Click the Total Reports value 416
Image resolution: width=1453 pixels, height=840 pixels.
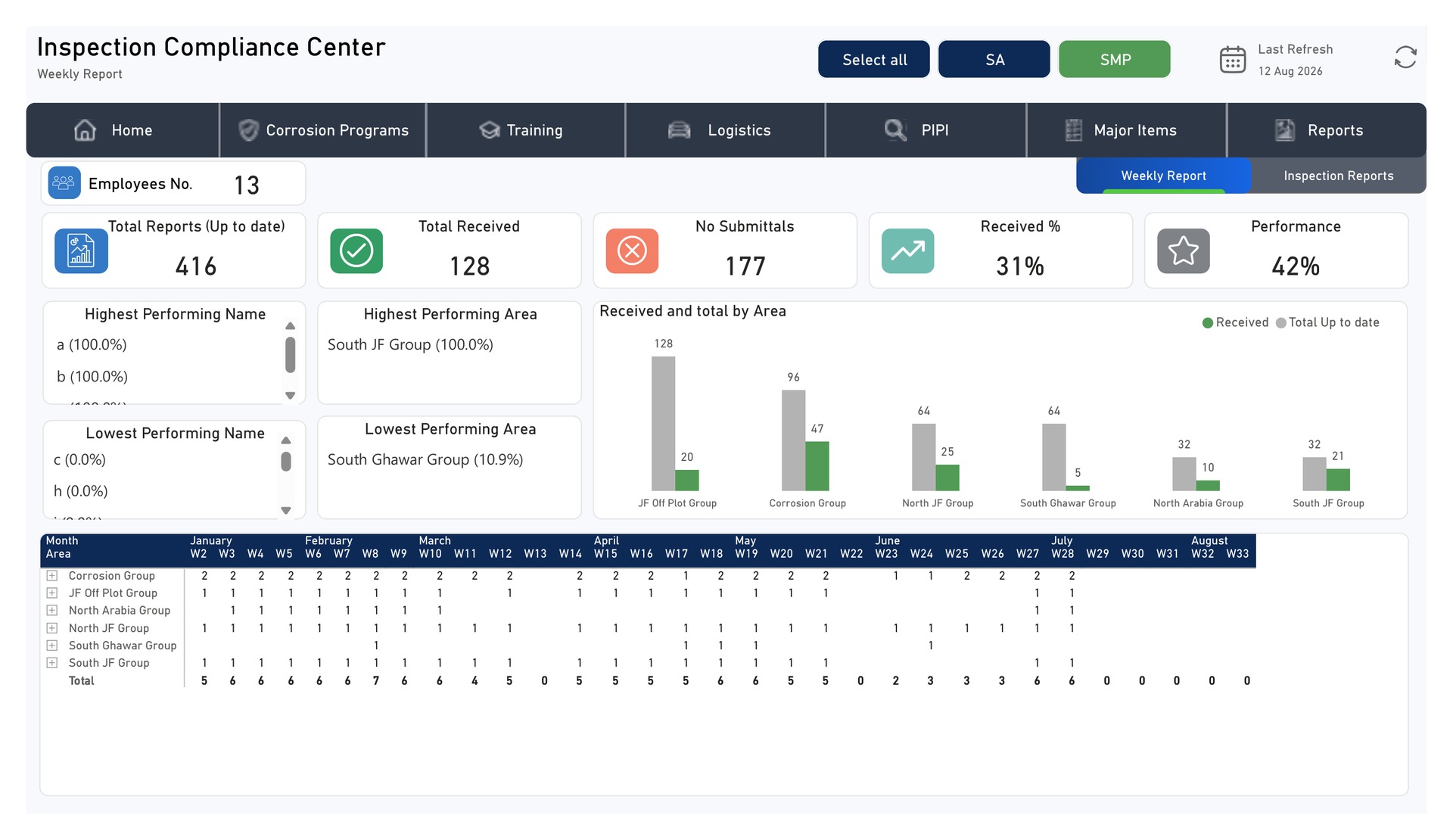(196, 266)
